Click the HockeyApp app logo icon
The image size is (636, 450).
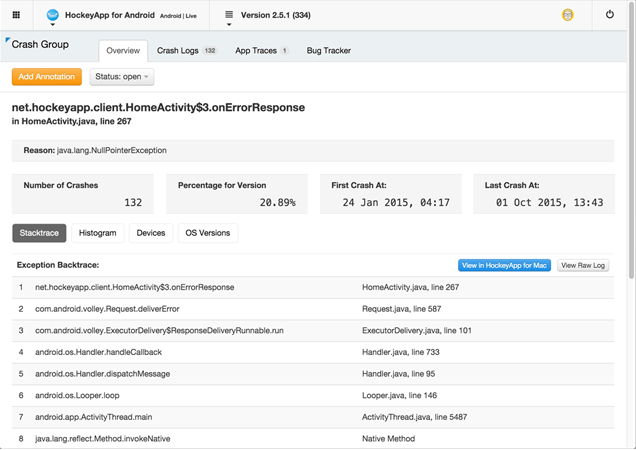point(53,15)
